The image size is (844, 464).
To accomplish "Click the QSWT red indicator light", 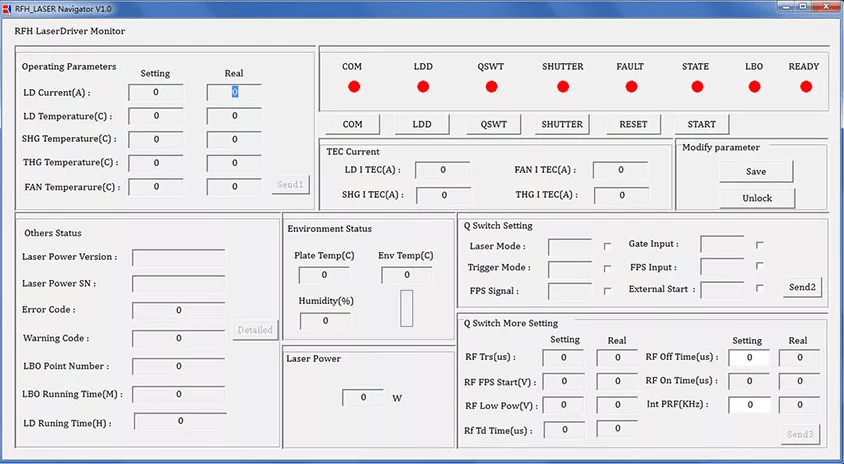I will [x=491, y=87].
